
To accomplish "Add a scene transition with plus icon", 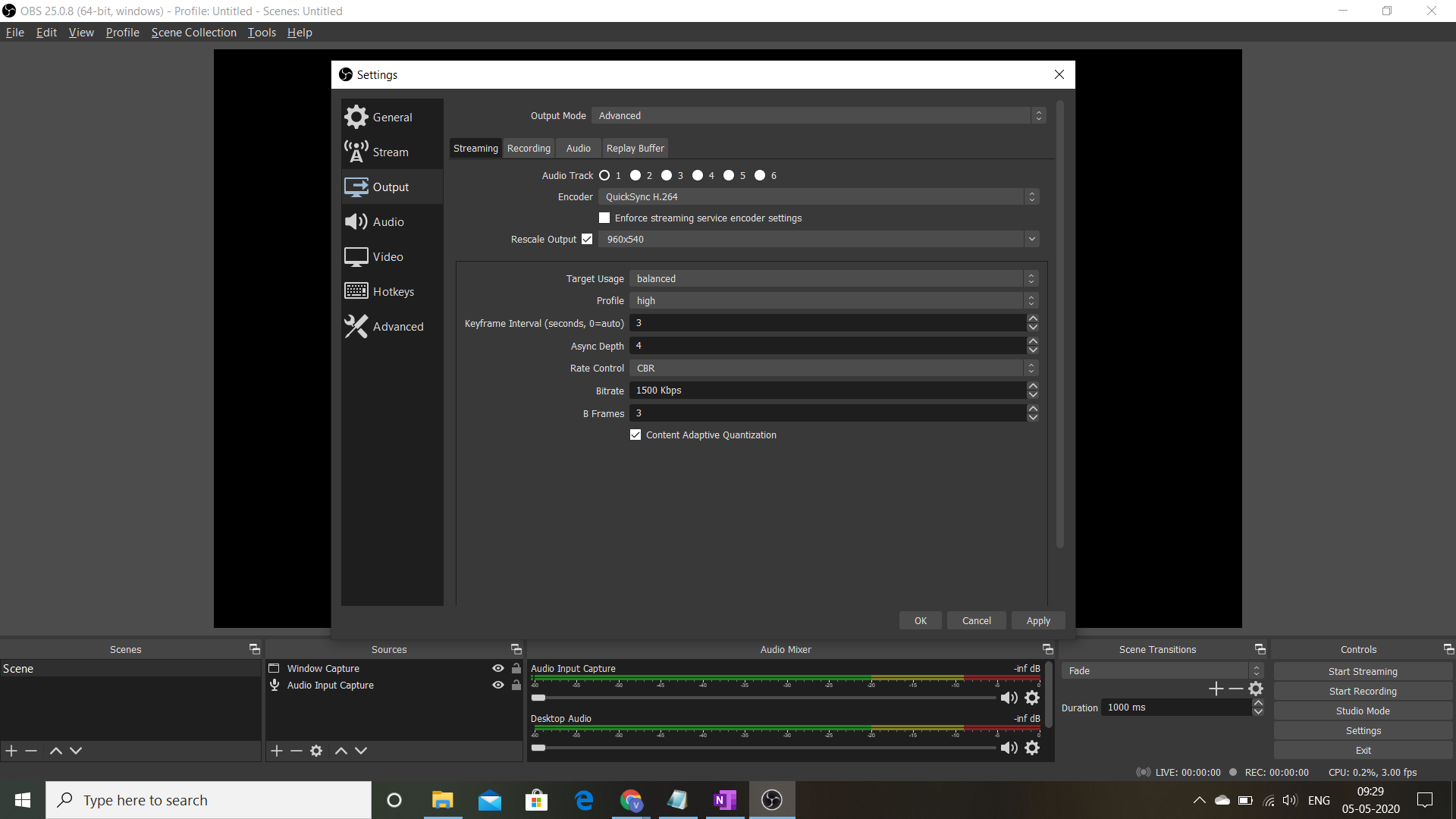I will click(1216, 689).
